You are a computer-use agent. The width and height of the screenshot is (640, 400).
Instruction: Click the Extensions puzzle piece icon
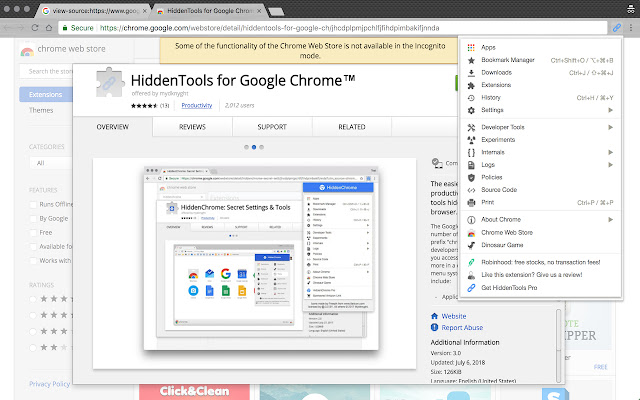[471, 85]
